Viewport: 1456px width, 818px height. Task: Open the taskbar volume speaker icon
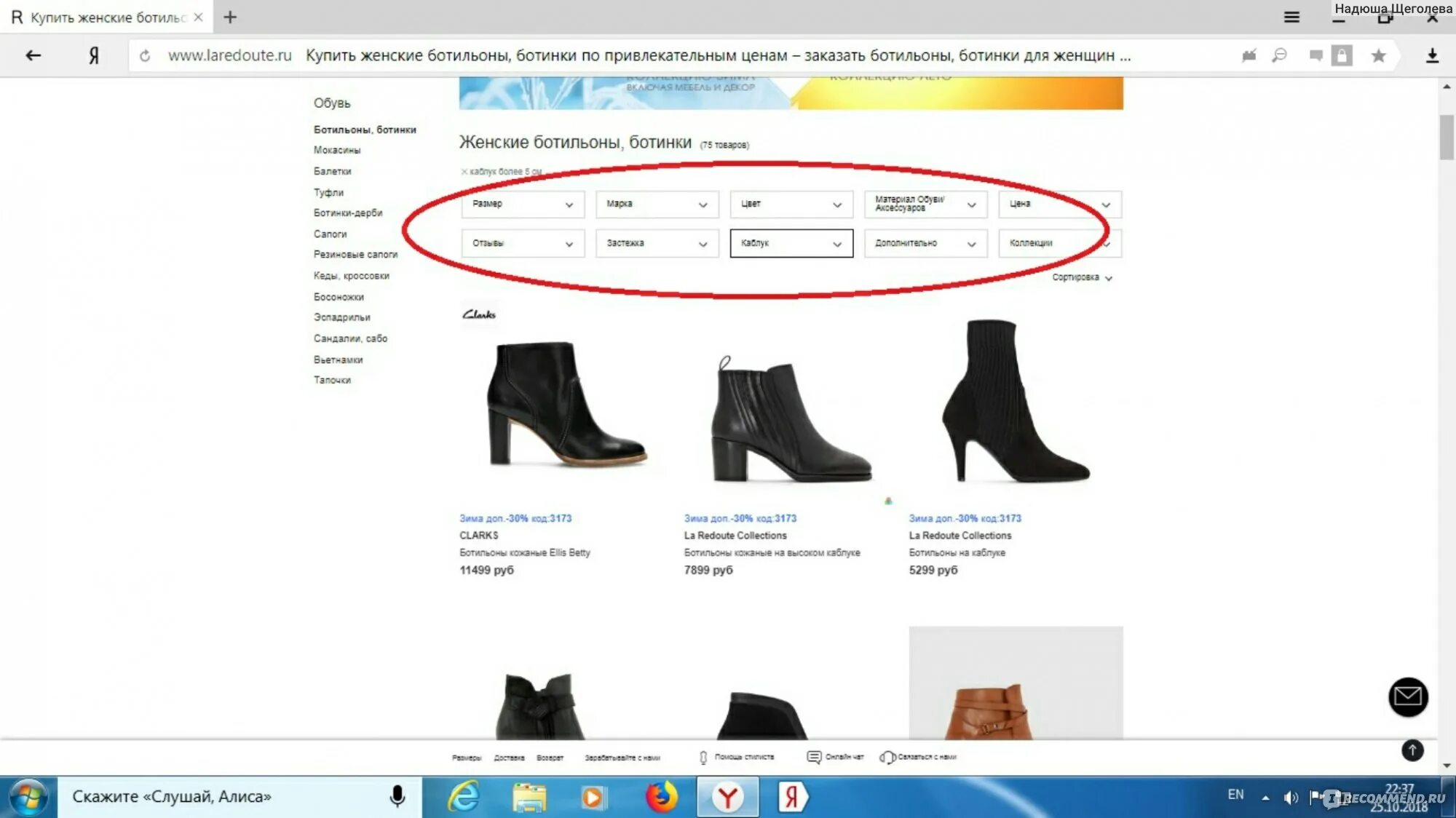pos(1291,798)
